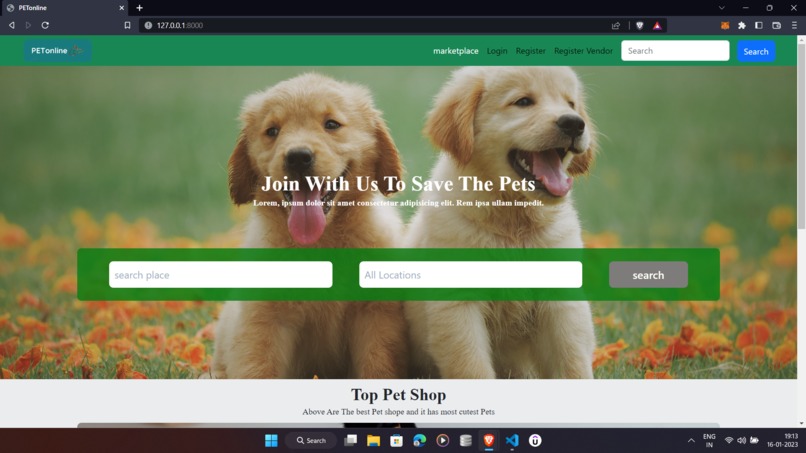Click the site info icon in address bar
Viewport: 806px width, 453px height.
click(148, 25)
